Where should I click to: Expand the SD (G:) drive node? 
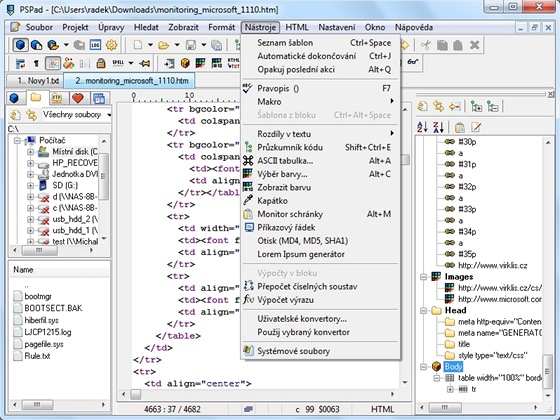coord(30,185)
